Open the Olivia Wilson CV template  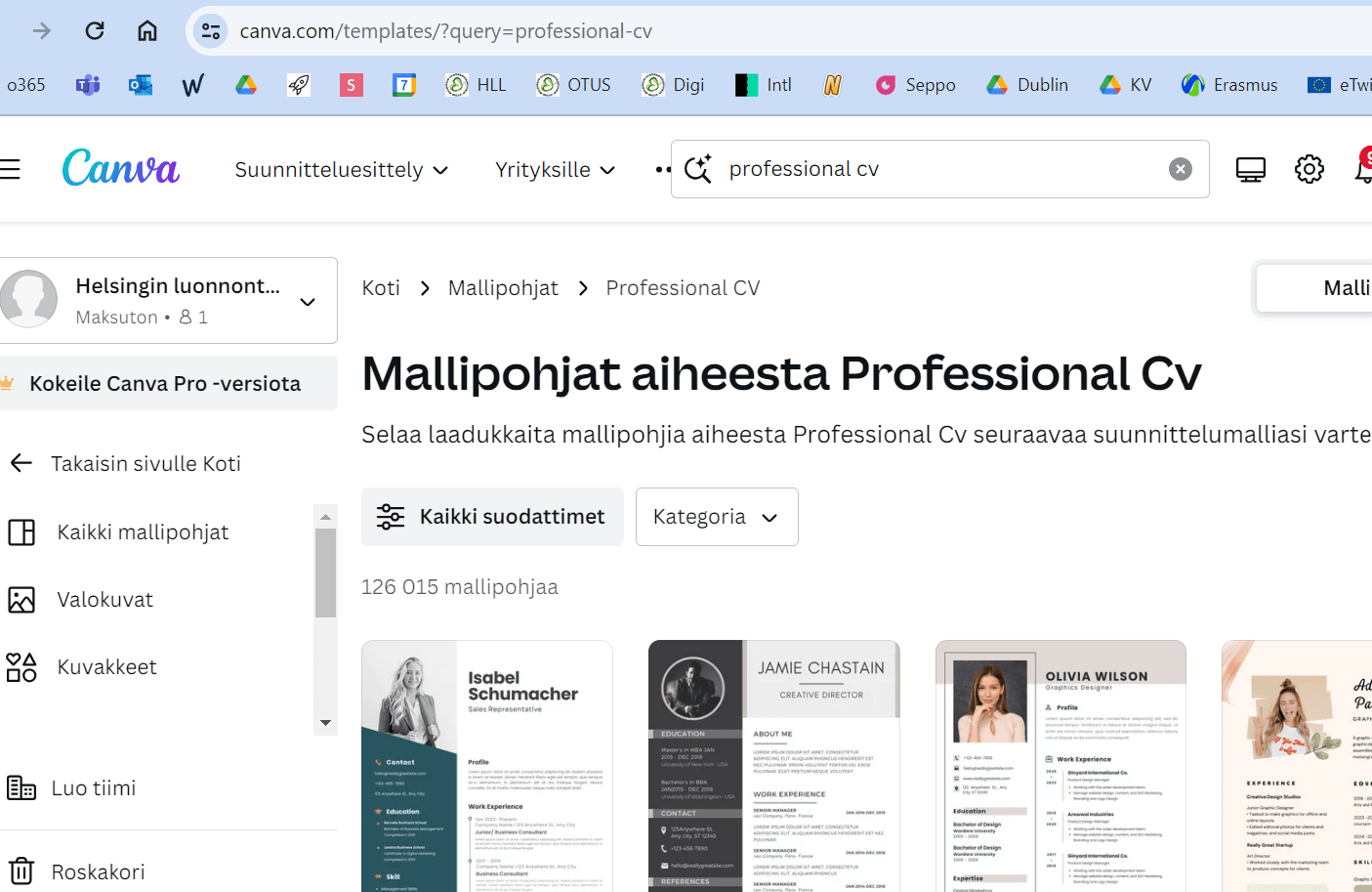[x=1060, y=766]
